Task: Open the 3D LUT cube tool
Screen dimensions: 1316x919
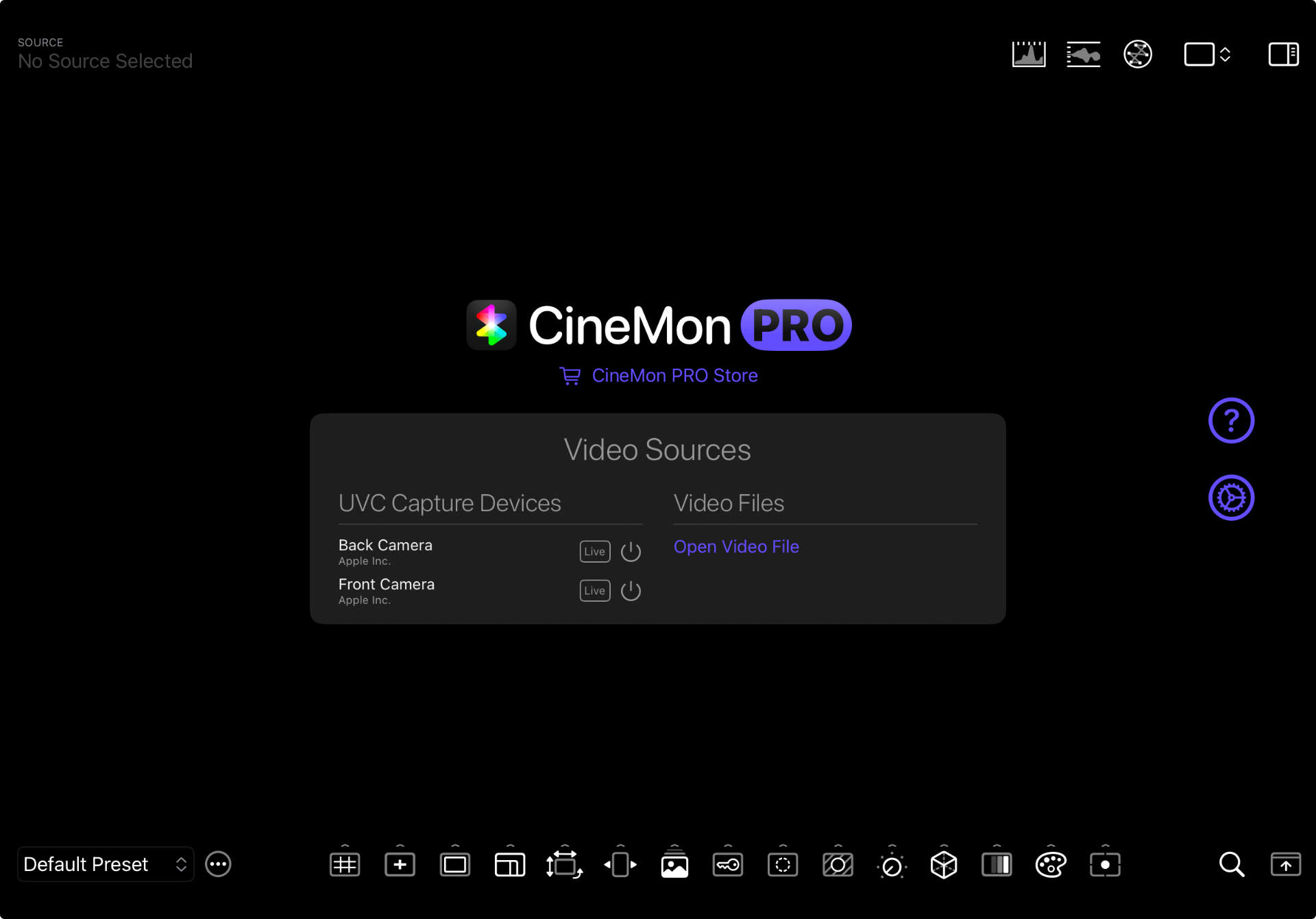Action: 944,865
